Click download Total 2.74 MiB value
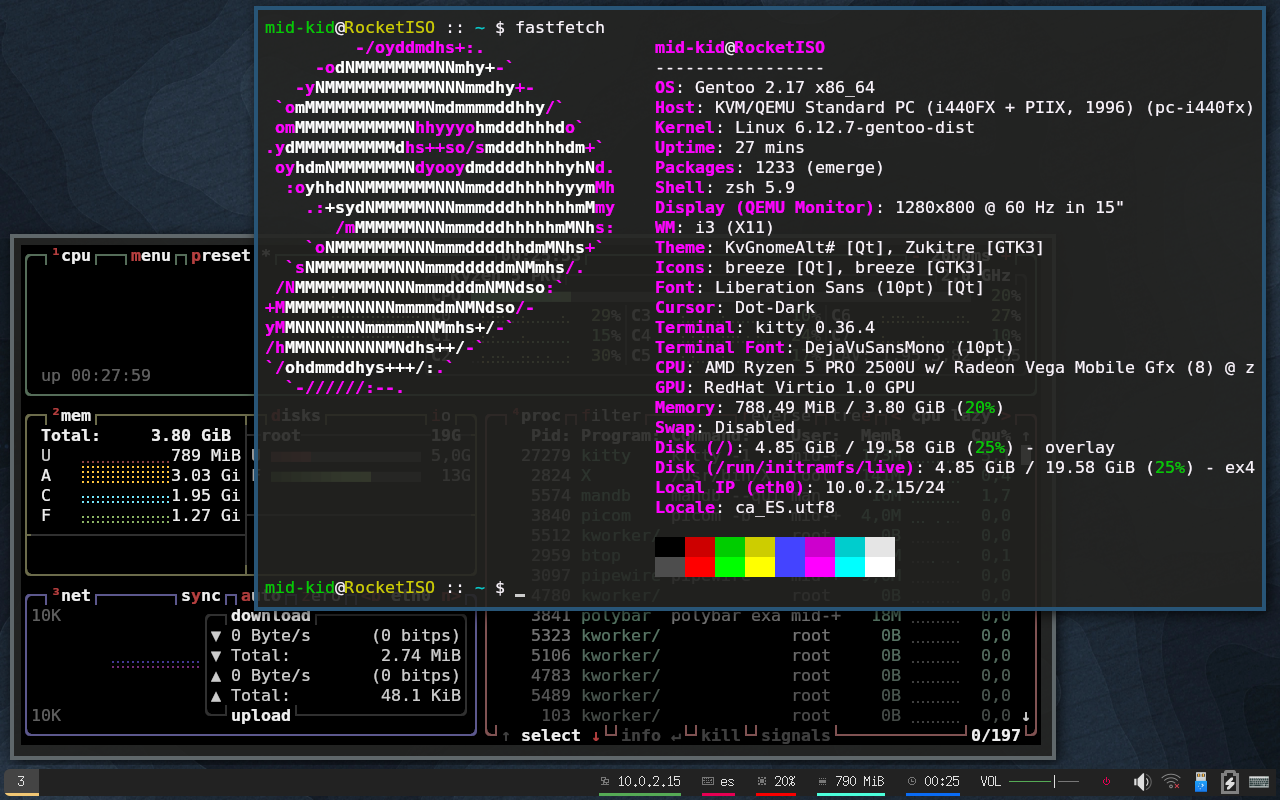1280x800 pixels. [x=421, y=655]
